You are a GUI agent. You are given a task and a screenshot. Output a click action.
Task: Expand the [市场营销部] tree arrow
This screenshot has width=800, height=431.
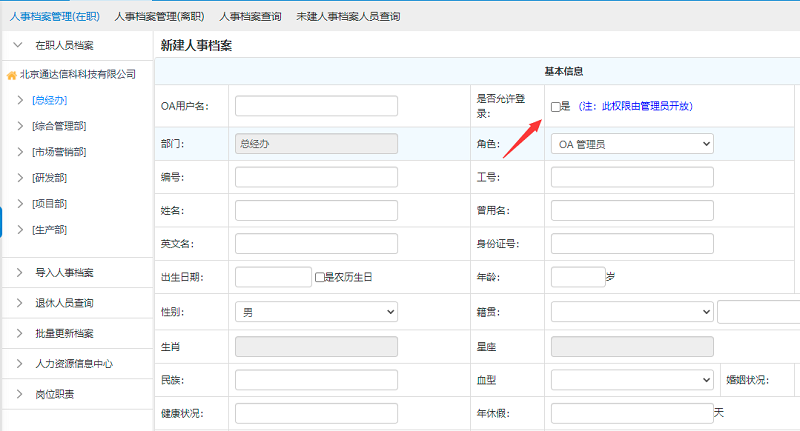(21, 152)
